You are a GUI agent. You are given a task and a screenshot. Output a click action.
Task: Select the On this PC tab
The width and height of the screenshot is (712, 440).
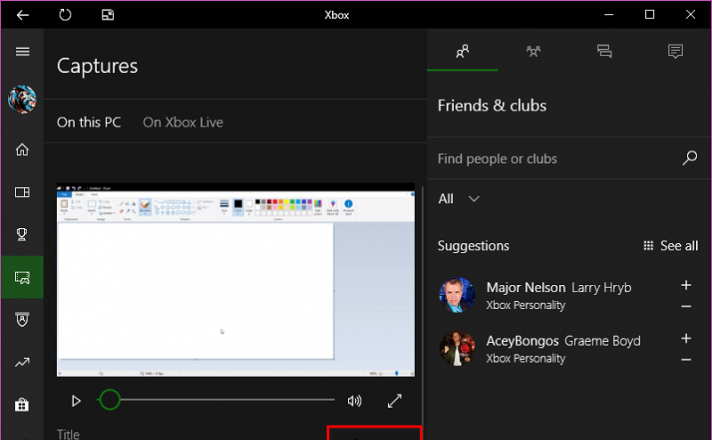(89, 122)
